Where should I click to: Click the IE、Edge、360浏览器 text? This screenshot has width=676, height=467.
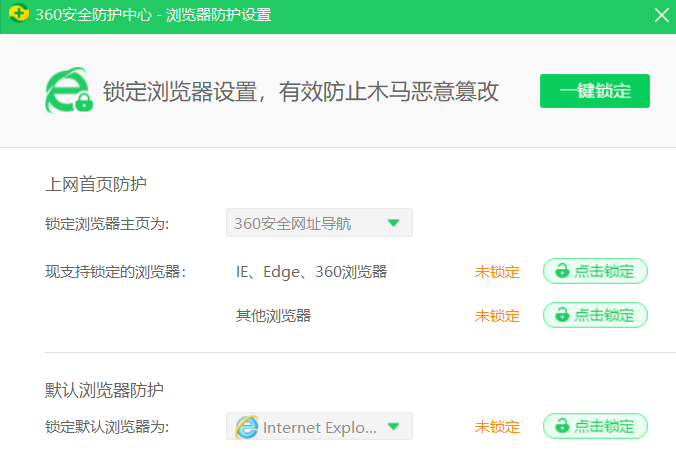point(311,272)
